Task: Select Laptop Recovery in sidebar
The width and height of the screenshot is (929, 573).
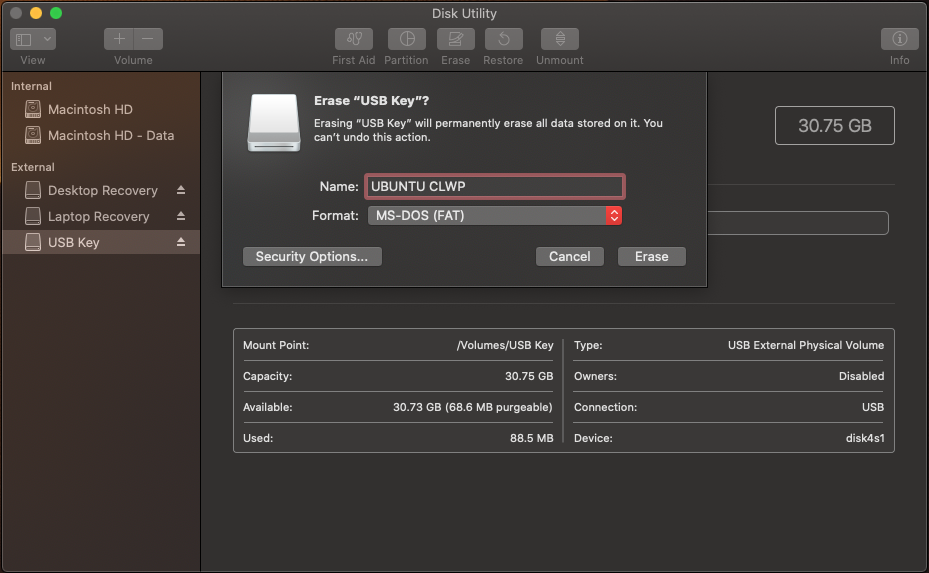Action: pos(101,216)
